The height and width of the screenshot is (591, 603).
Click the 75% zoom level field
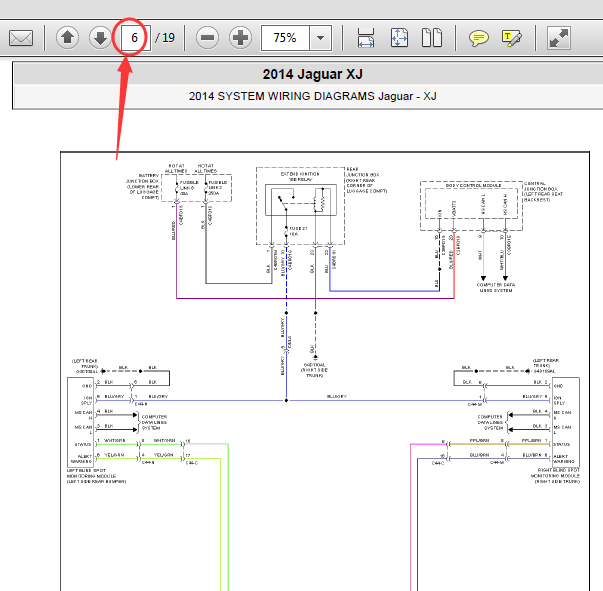click(285, 38)
